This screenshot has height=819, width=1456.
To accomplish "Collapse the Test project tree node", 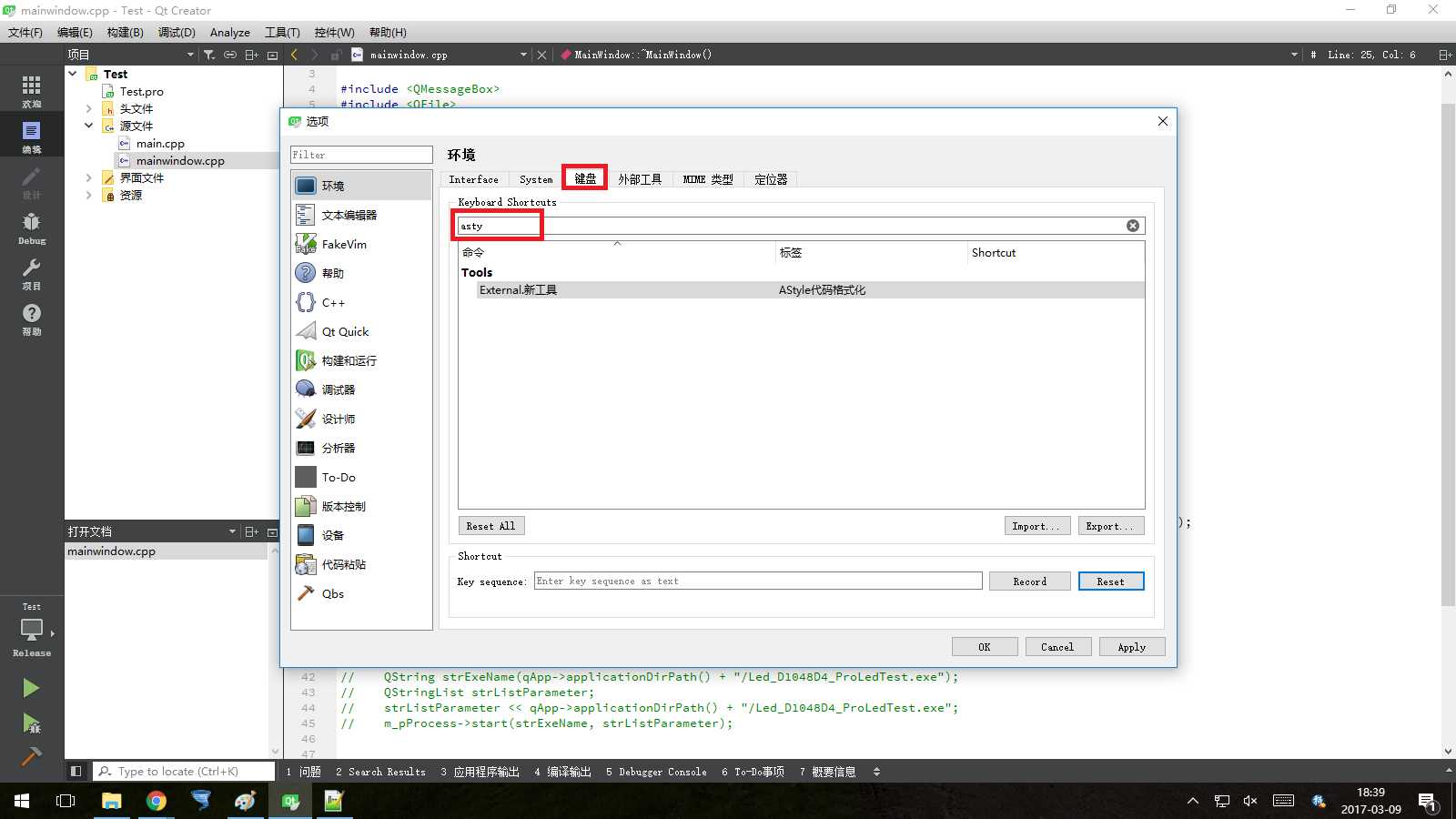I will (73, 74).
